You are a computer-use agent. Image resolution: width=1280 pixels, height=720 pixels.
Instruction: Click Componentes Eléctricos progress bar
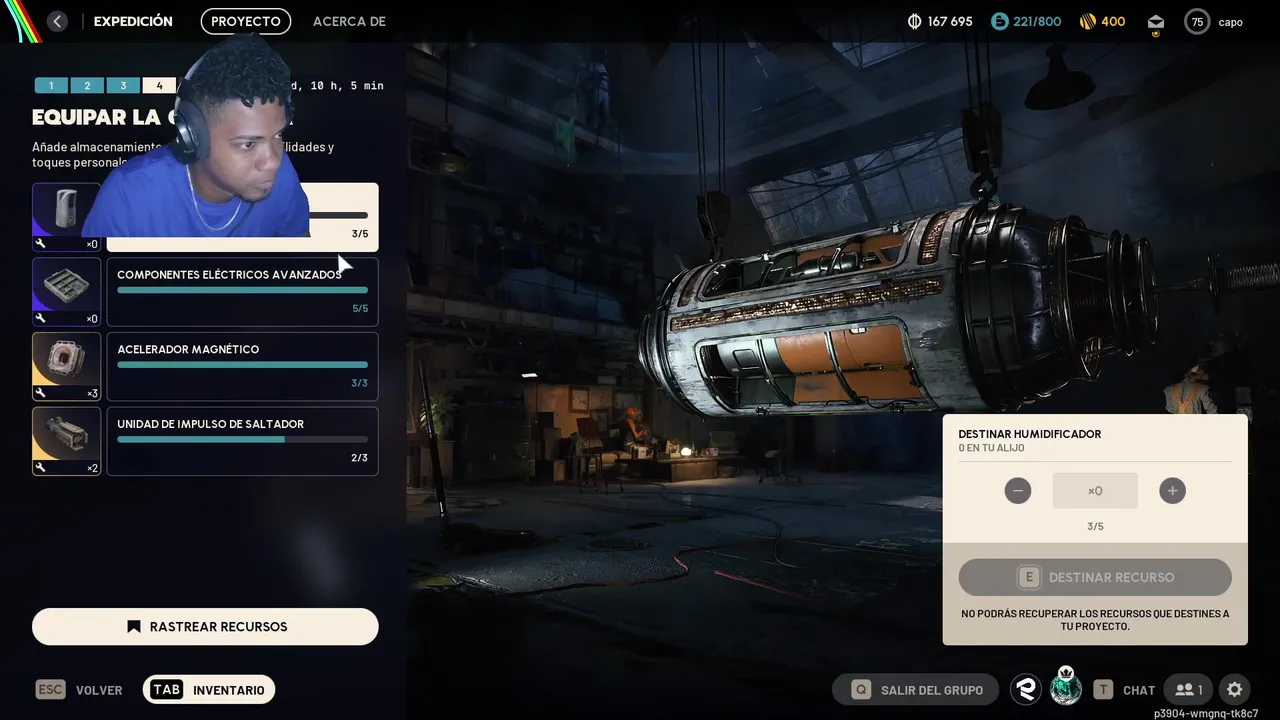pos(242,290)
